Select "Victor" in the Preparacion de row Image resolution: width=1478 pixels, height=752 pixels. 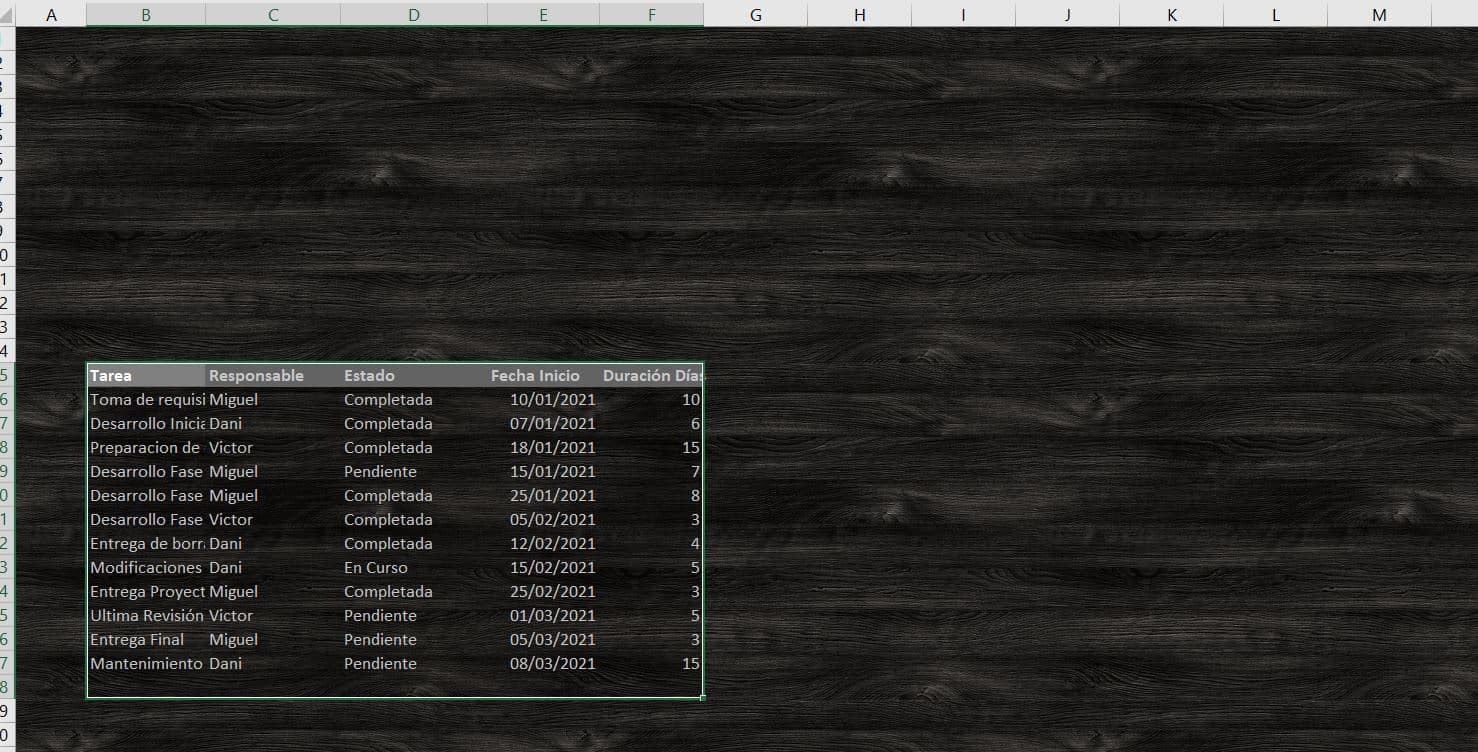point(273,448)
